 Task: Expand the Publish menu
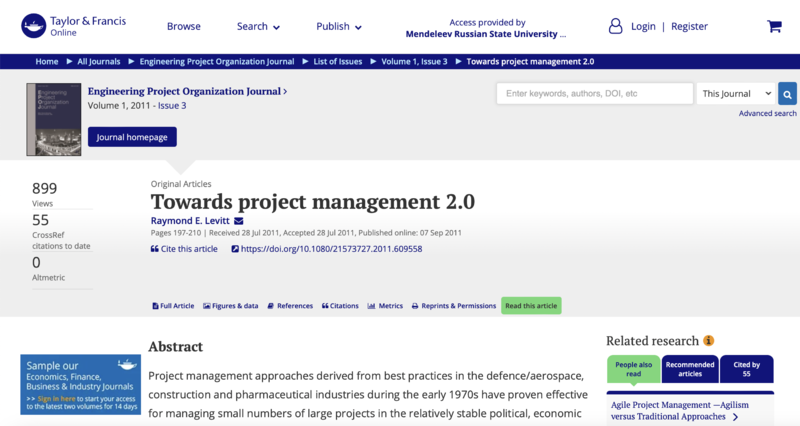337,27
